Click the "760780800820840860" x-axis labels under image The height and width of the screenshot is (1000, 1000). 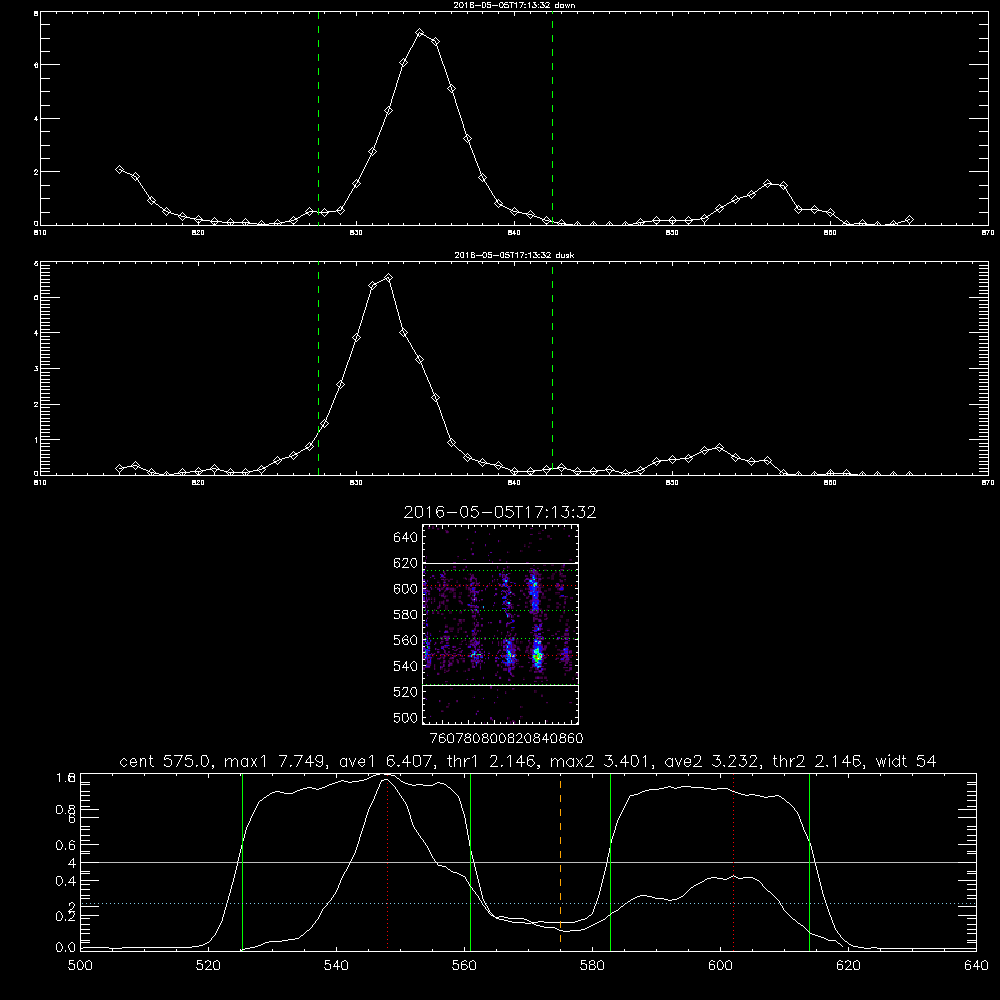click(506, 738)
